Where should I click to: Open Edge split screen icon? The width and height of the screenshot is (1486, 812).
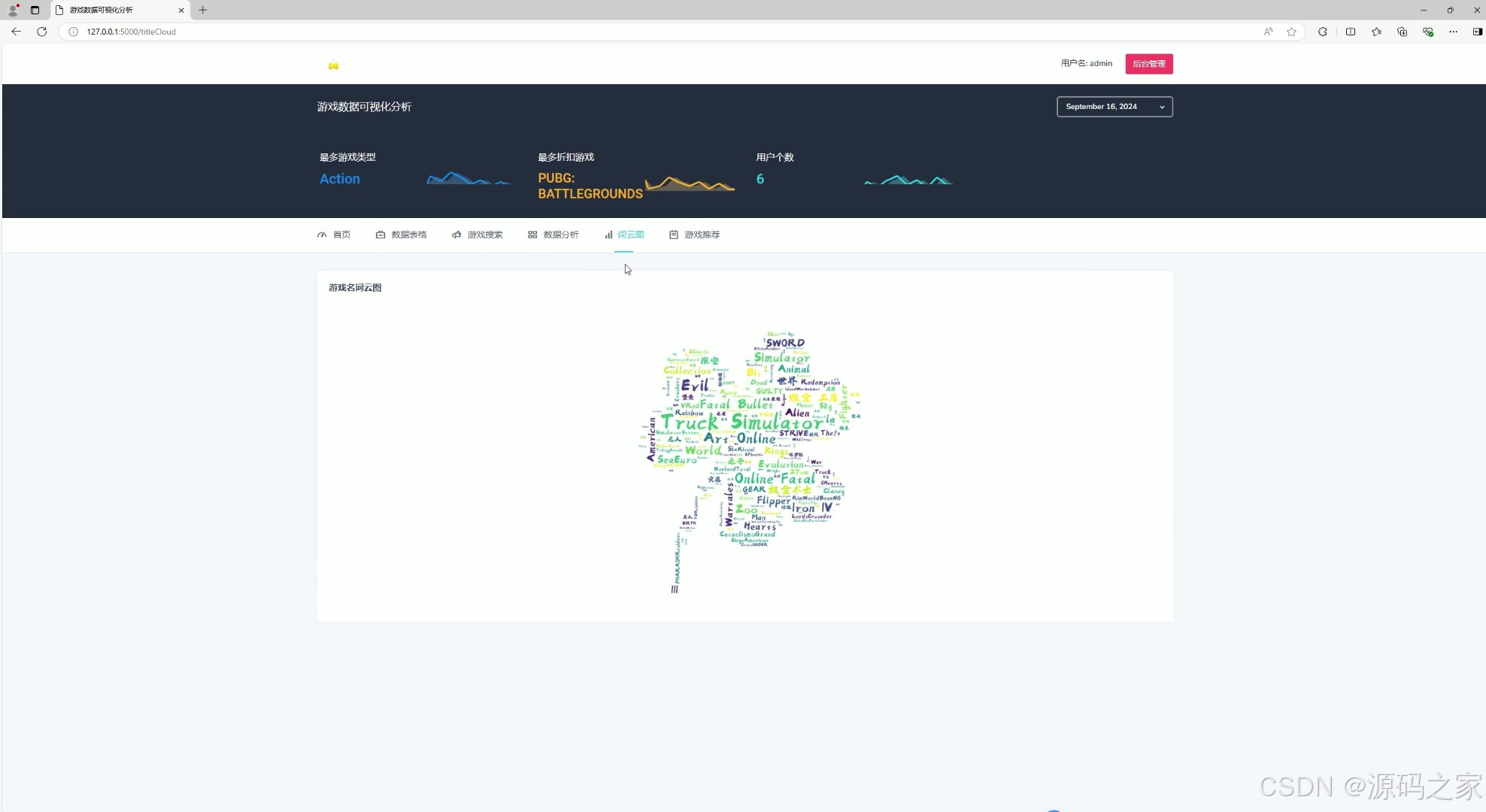[x=1351, y=32]
